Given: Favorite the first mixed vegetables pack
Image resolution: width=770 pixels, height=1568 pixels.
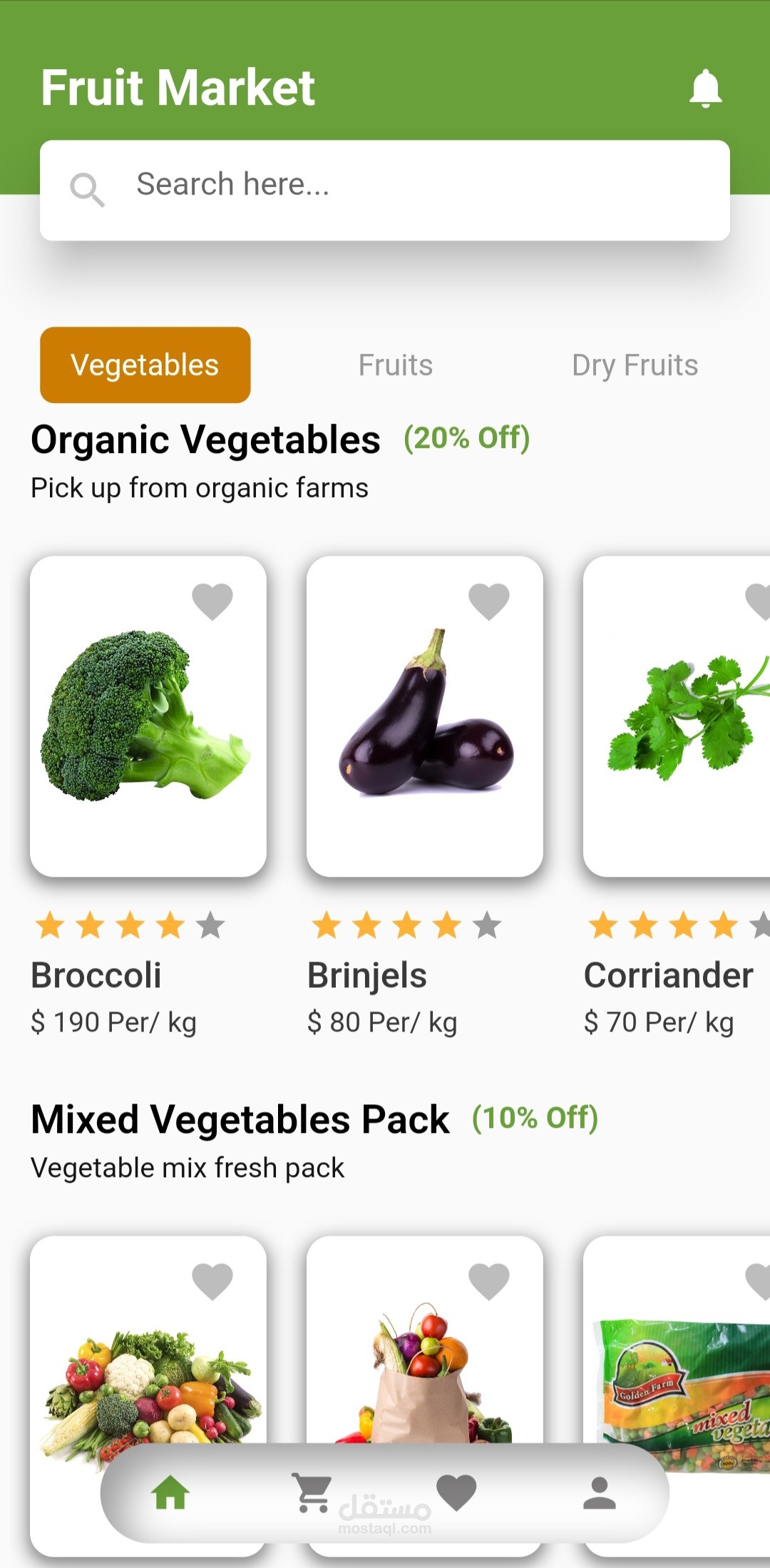Looking at the screenshot, I should point(212,1281).
